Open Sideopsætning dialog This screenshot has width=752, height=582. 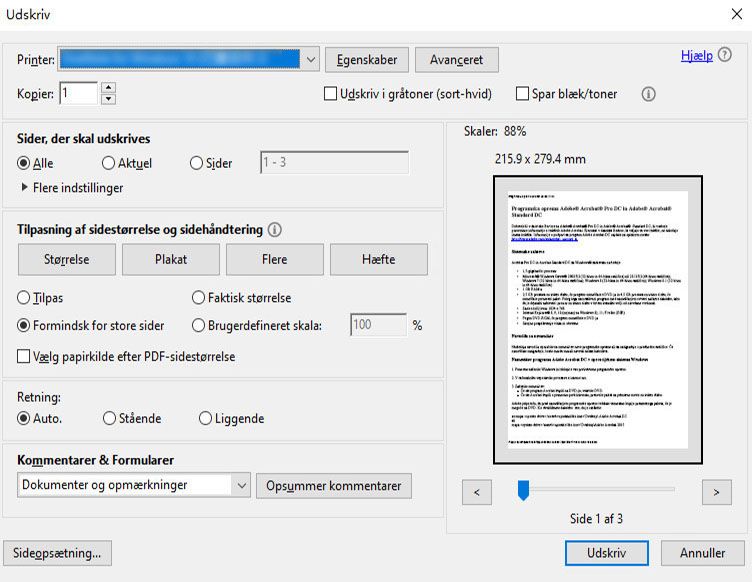click(x=58, y=553)
